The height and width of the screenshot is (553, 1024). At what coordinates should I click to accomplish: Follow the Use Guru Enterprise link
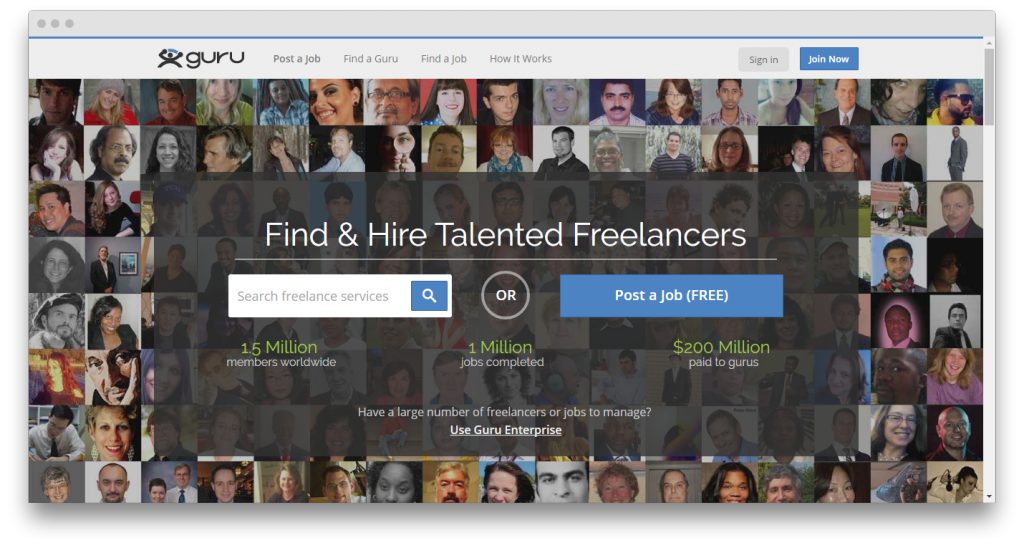[506, 430]
